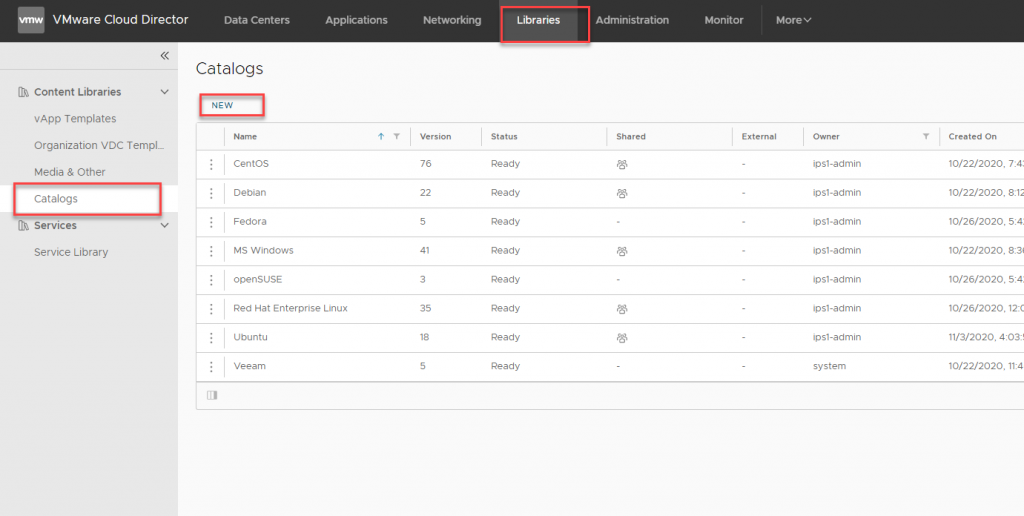Click the CentOS catalog name
The width and height of the screenshot is (1024, 516).
[x=251, y=164]
